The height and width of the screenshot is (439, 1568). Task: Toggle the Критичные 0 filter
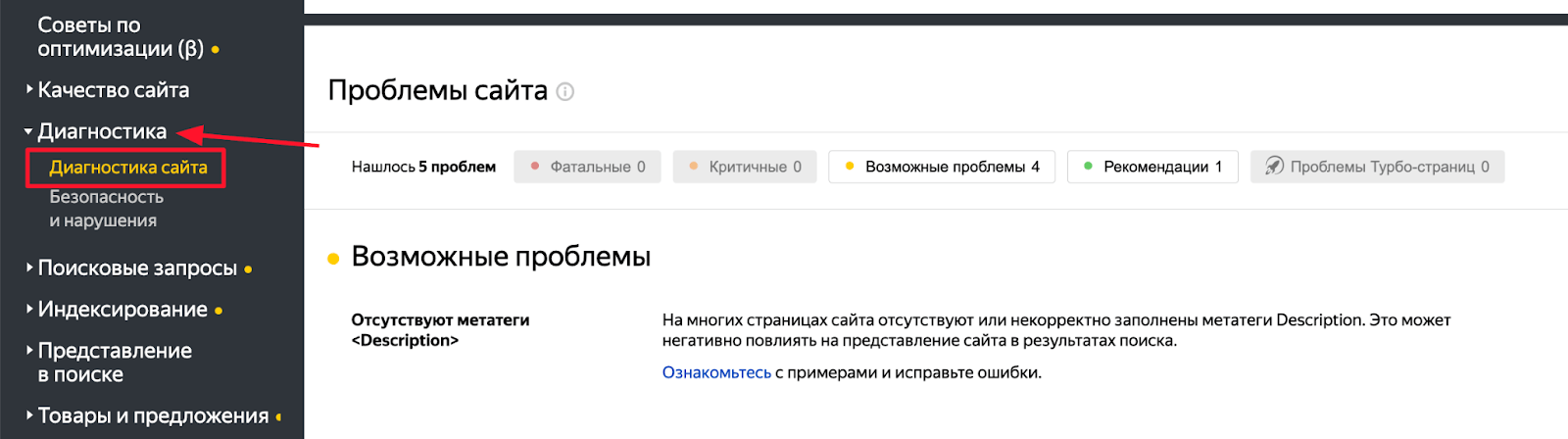745,167
